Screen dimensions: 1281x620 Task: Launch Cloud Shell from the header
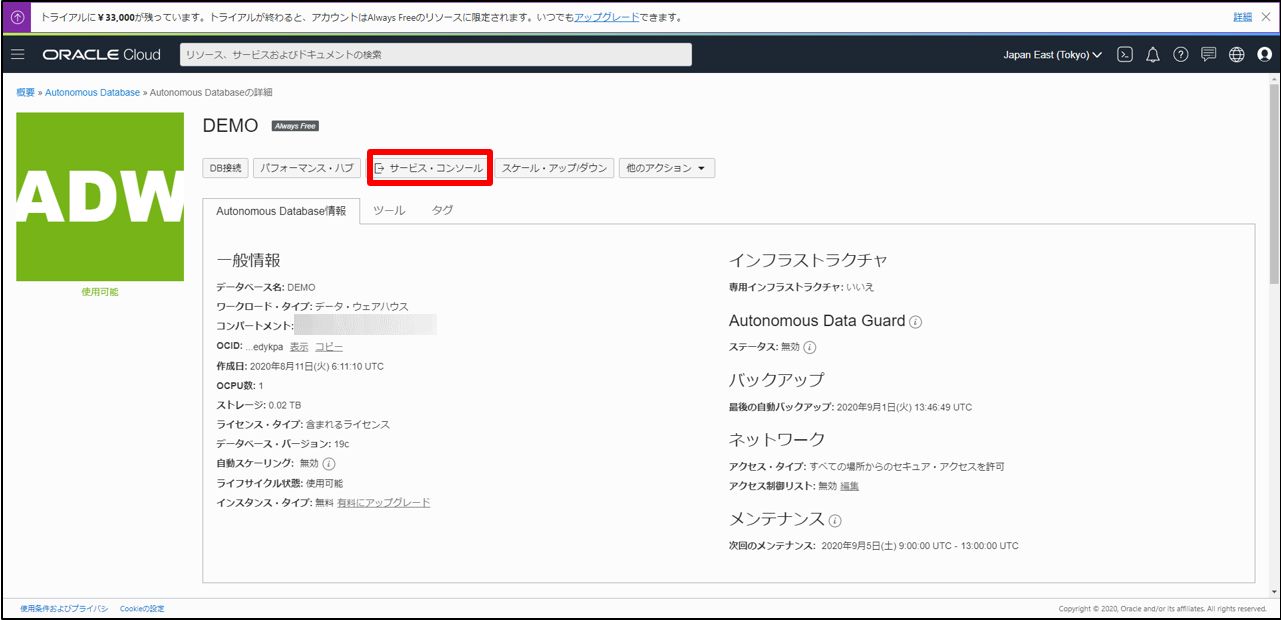(1125, 55)
